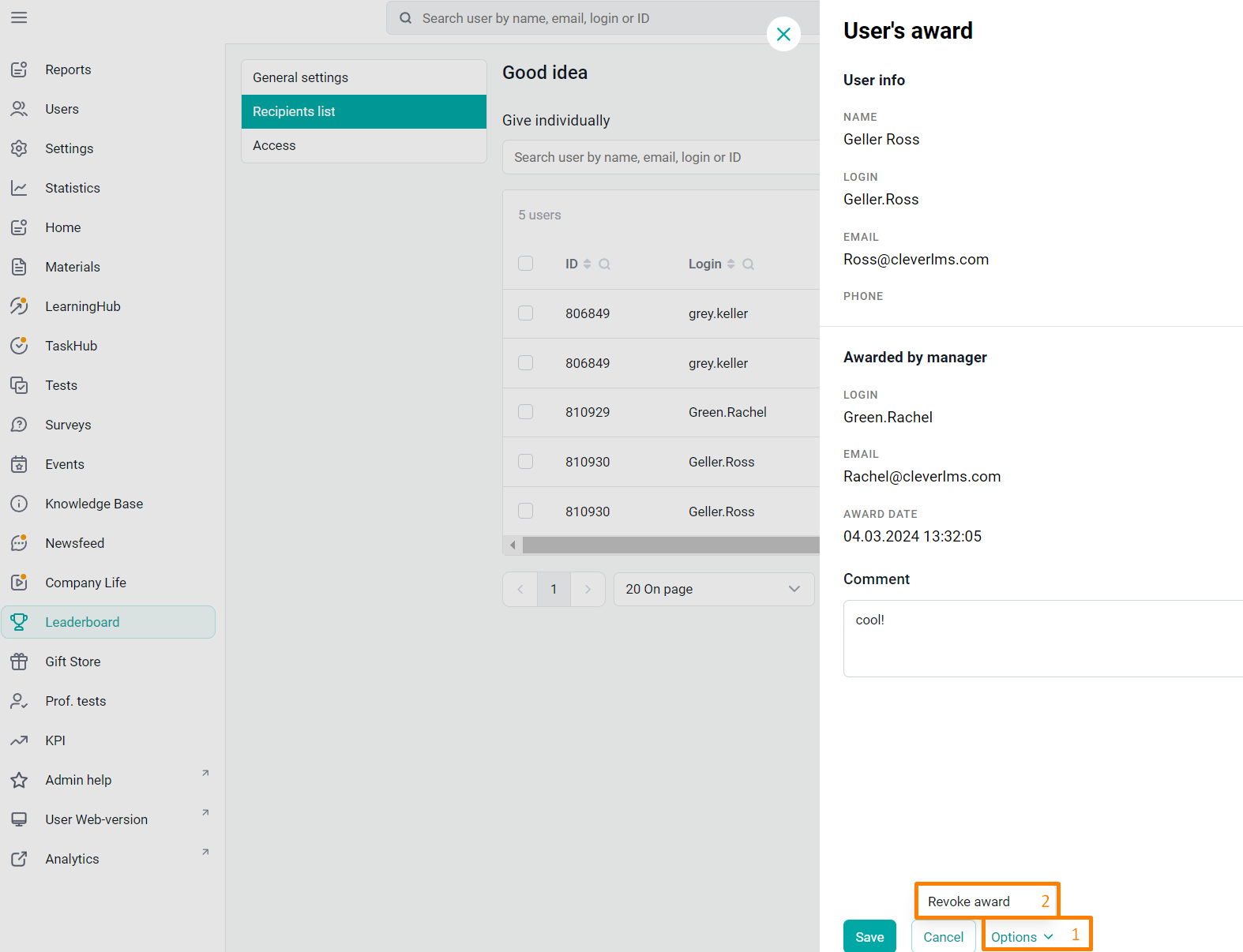Click the Statistics chart icon
Image resolution: width=1243 pixels, height=952 pixels.
(19, 188)
